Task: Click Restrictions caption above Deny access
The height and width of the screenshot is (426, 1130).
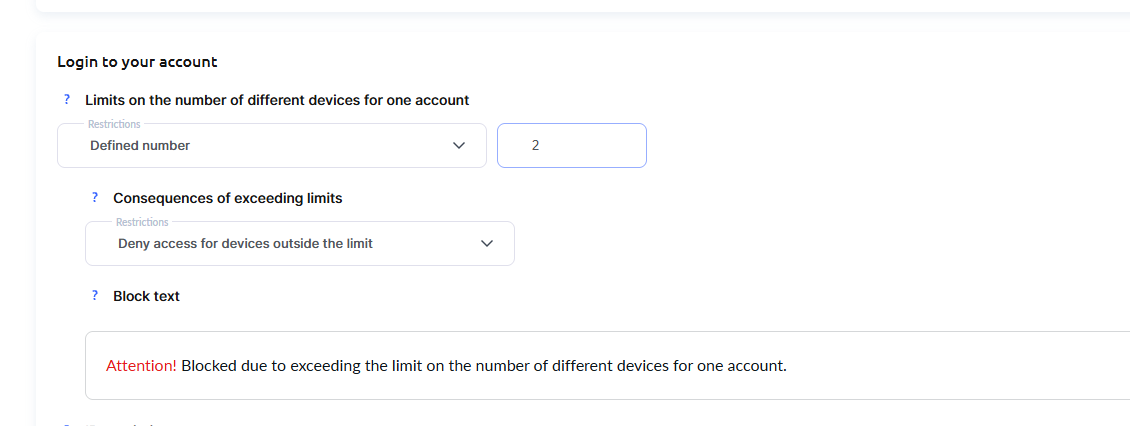Action: [x=142, y=222]
